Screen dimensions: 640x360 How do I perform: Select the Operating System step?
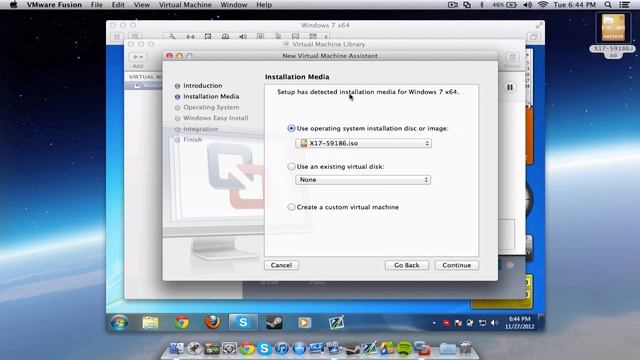(211, 107)
